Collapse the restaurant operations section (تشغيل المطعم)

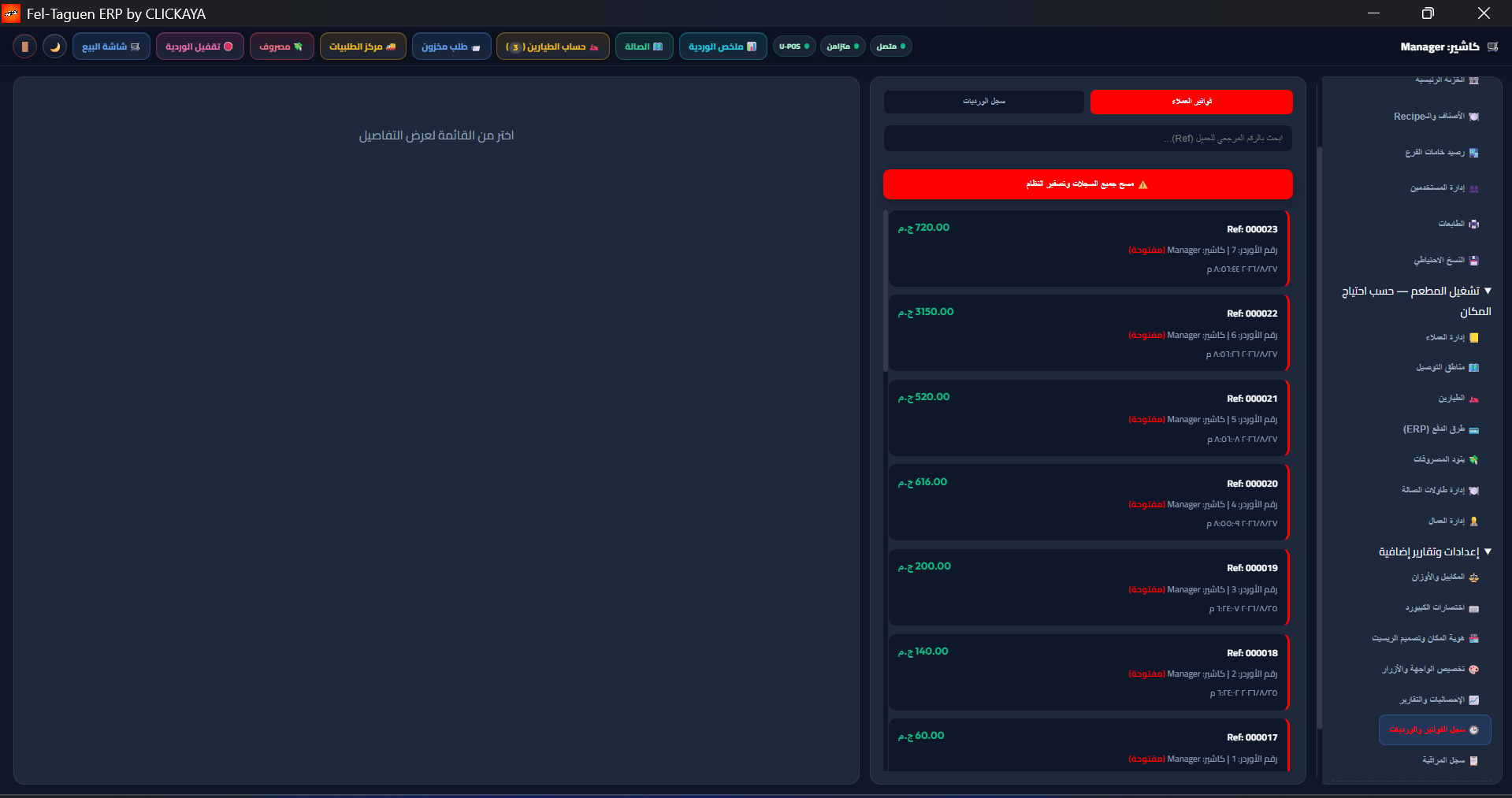(1488, 291)
